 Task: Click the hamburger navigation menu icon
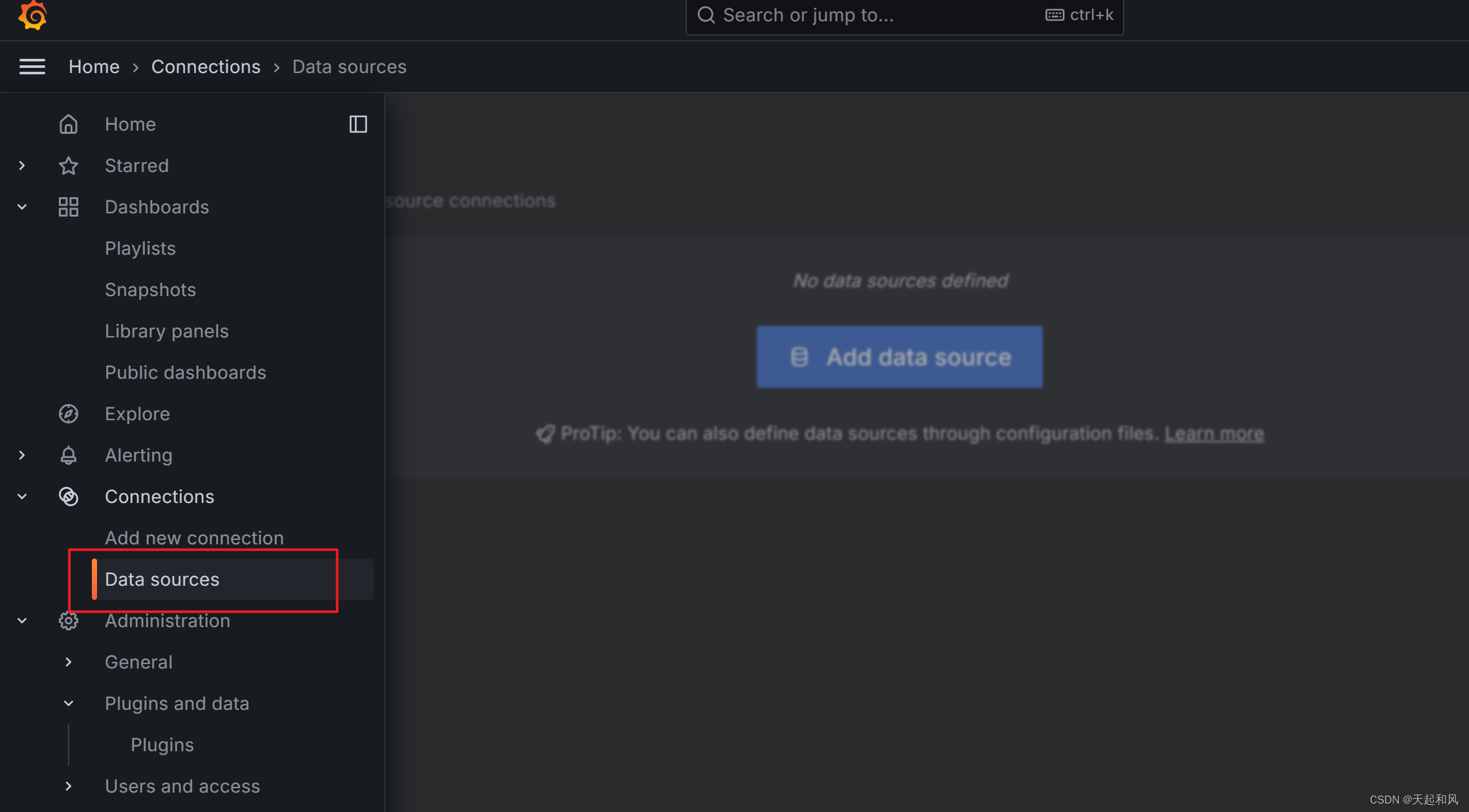[x=32, y=67]
